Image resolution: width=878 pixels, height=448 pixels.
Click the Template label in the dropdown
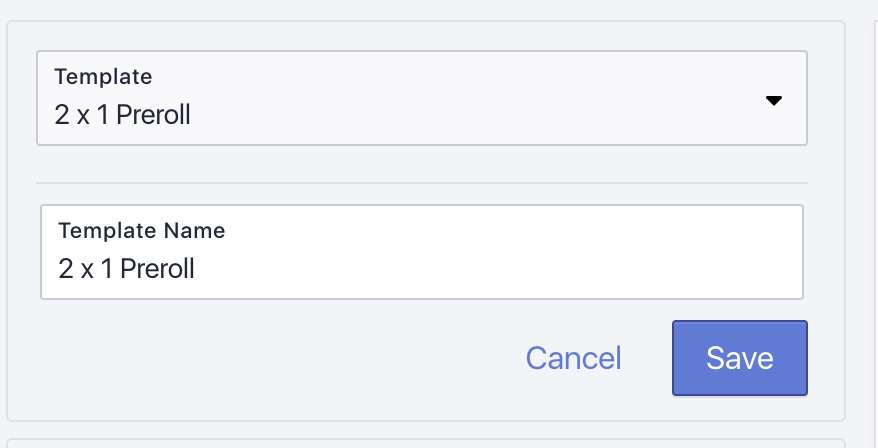[x=103, y=77]
